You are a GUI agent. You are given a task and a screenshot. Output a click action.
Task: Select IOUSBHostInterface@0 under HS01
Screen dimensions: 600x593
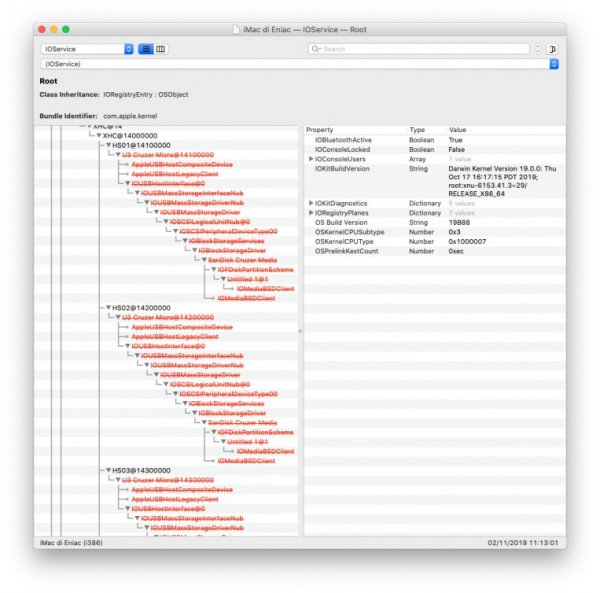click(x=168, y=184)
